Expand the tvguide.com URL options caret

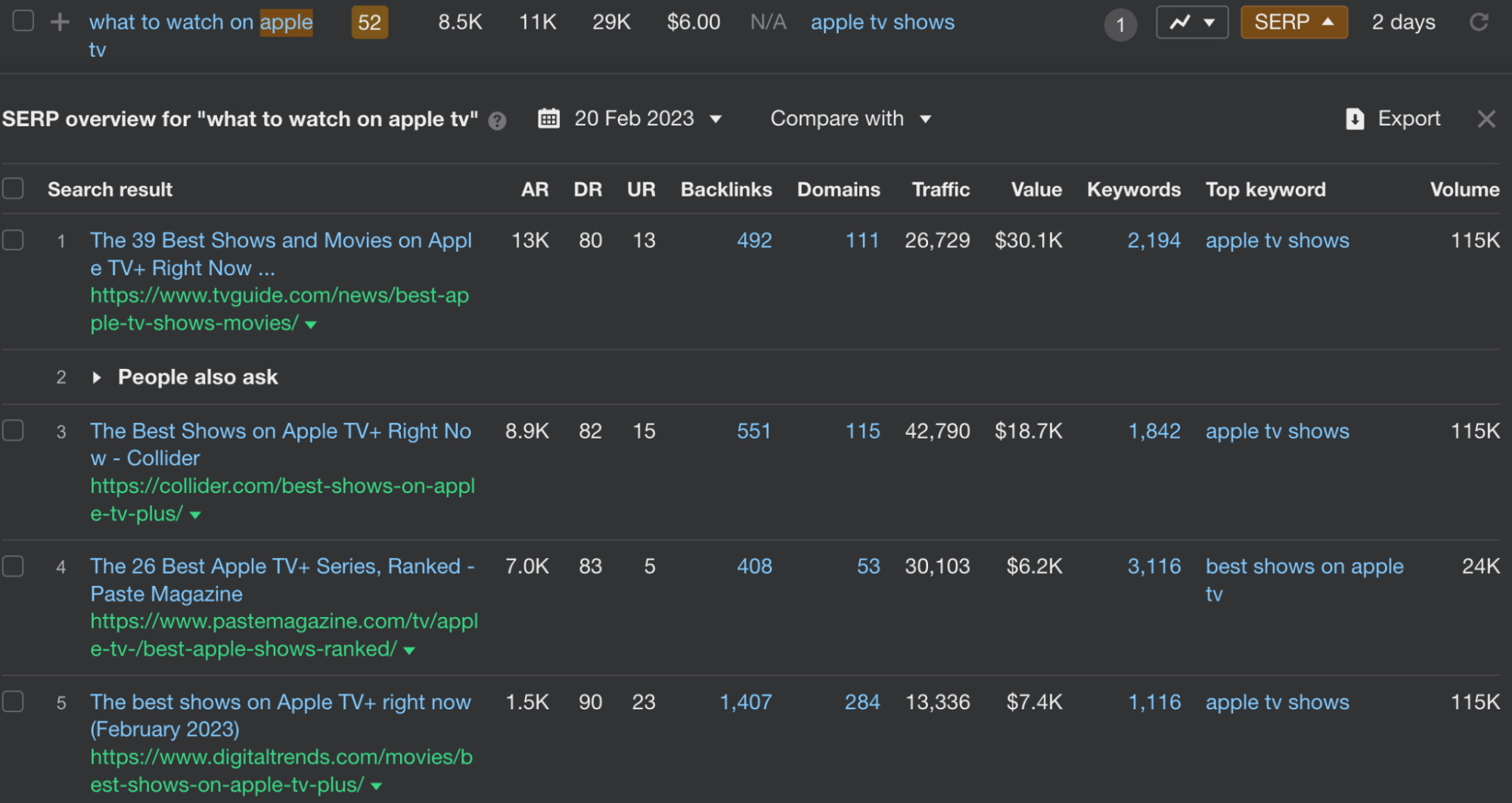tap(311, 324)
